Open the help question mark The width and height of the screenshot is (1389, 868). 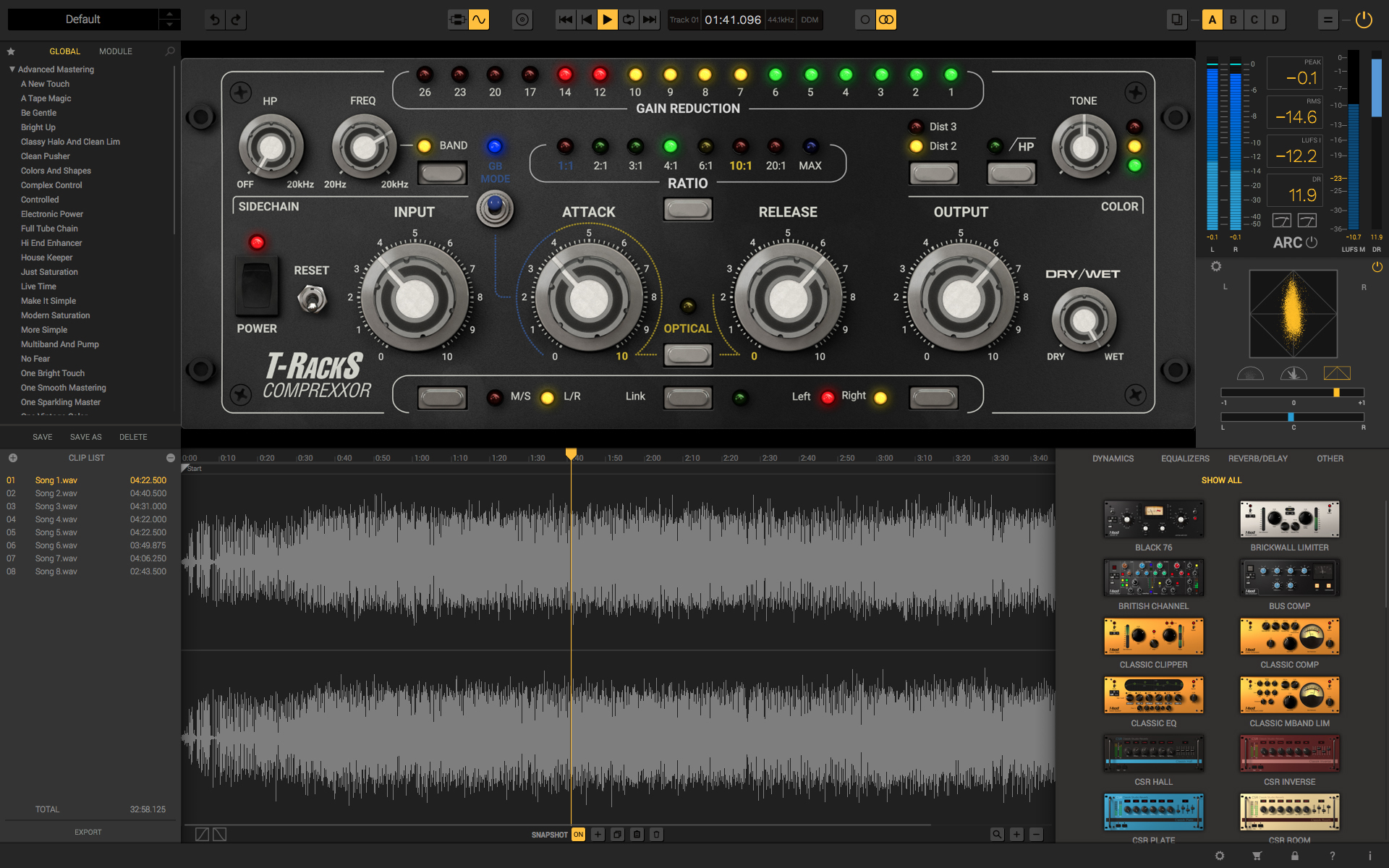pyautogui.click(x=1333, y=856)
